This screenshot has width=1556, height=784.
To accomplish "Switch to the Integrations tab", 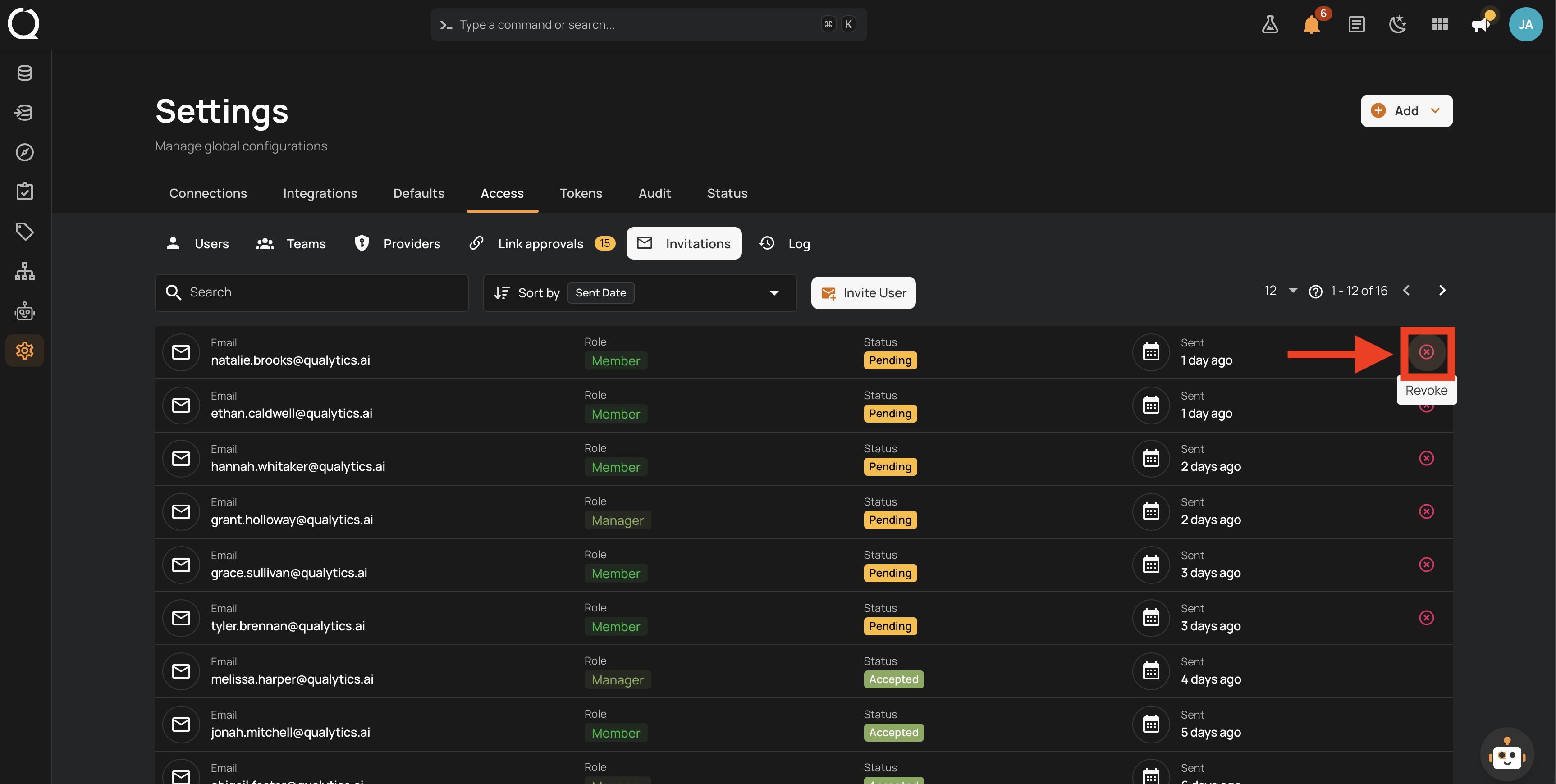I will coord(320,193).
